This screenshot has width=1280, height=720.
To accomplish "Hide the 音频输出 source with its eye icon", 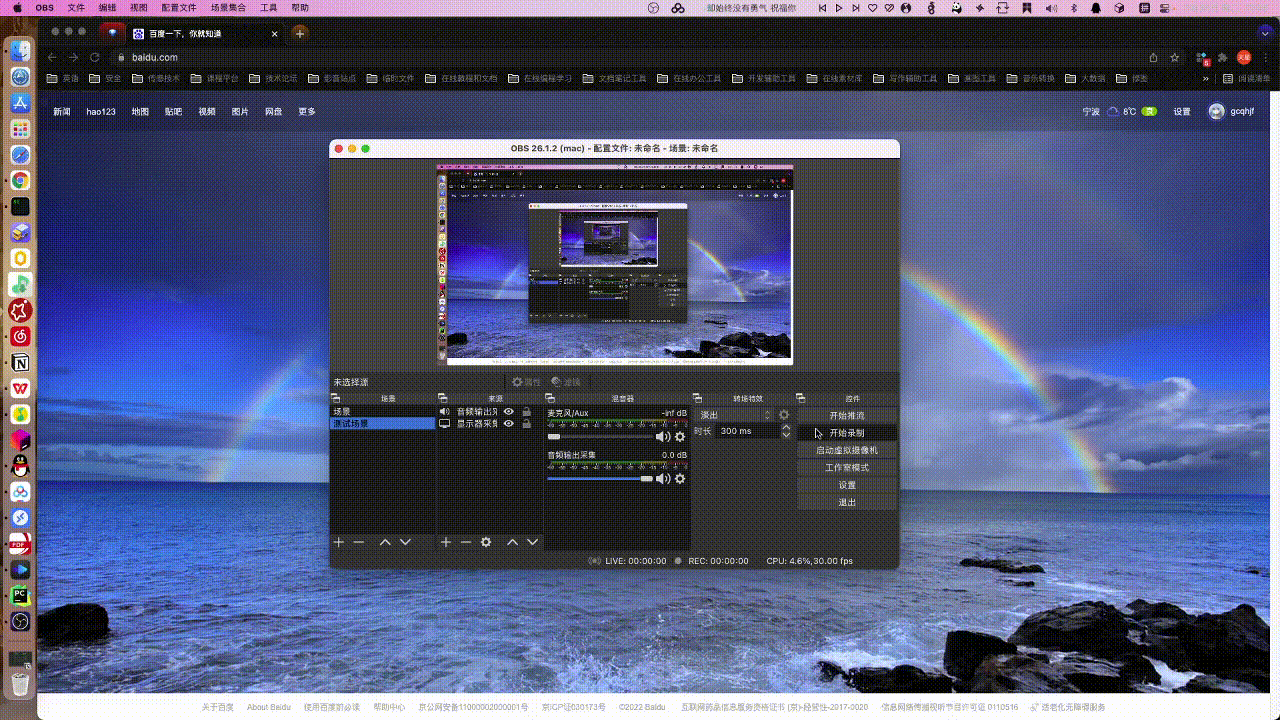I will click(x=509, y=411).
